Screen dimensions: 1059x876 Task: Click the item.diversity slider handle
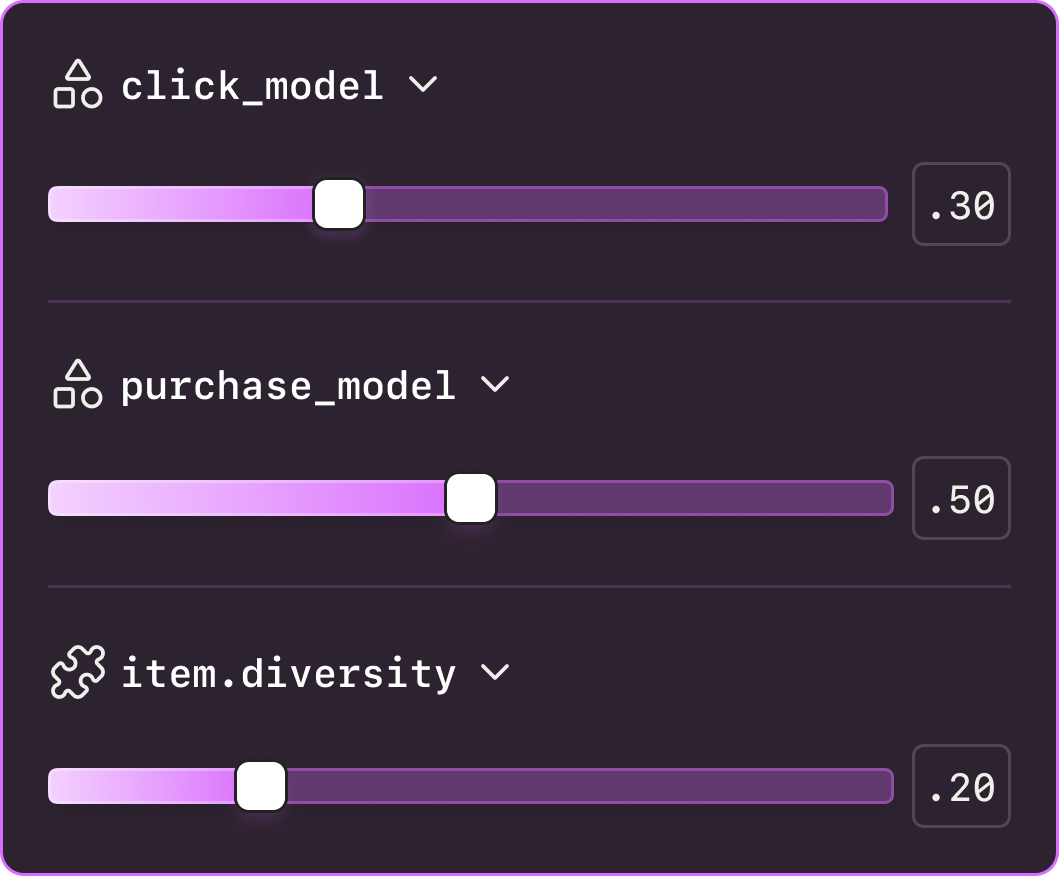(x=261, y=786)
